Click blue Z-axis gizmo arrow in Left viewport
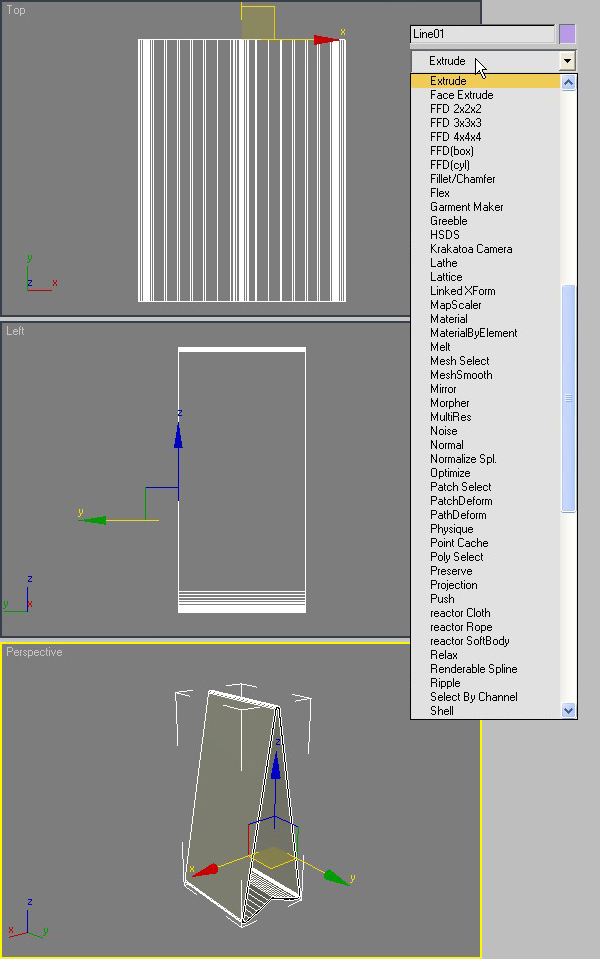600x959 pixels. pyautogui.click(x=178, y=434)
